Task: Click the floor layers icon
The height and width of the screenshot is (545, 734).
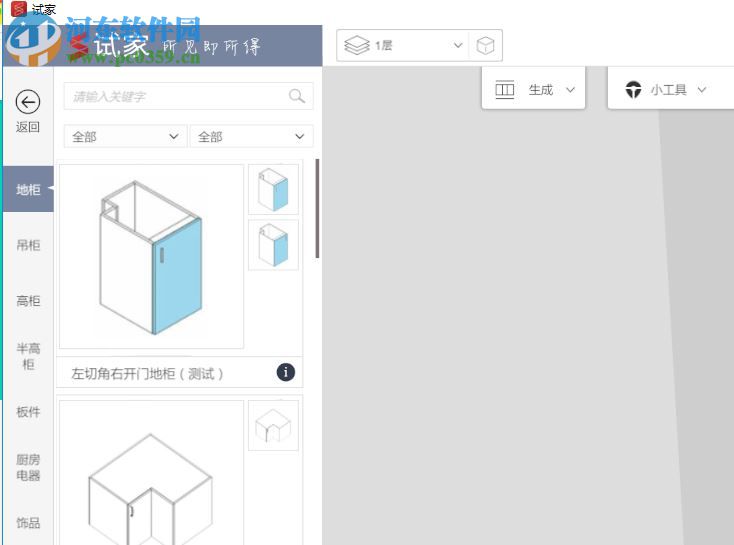Action: pyautogui.click(x=357, y=45)
